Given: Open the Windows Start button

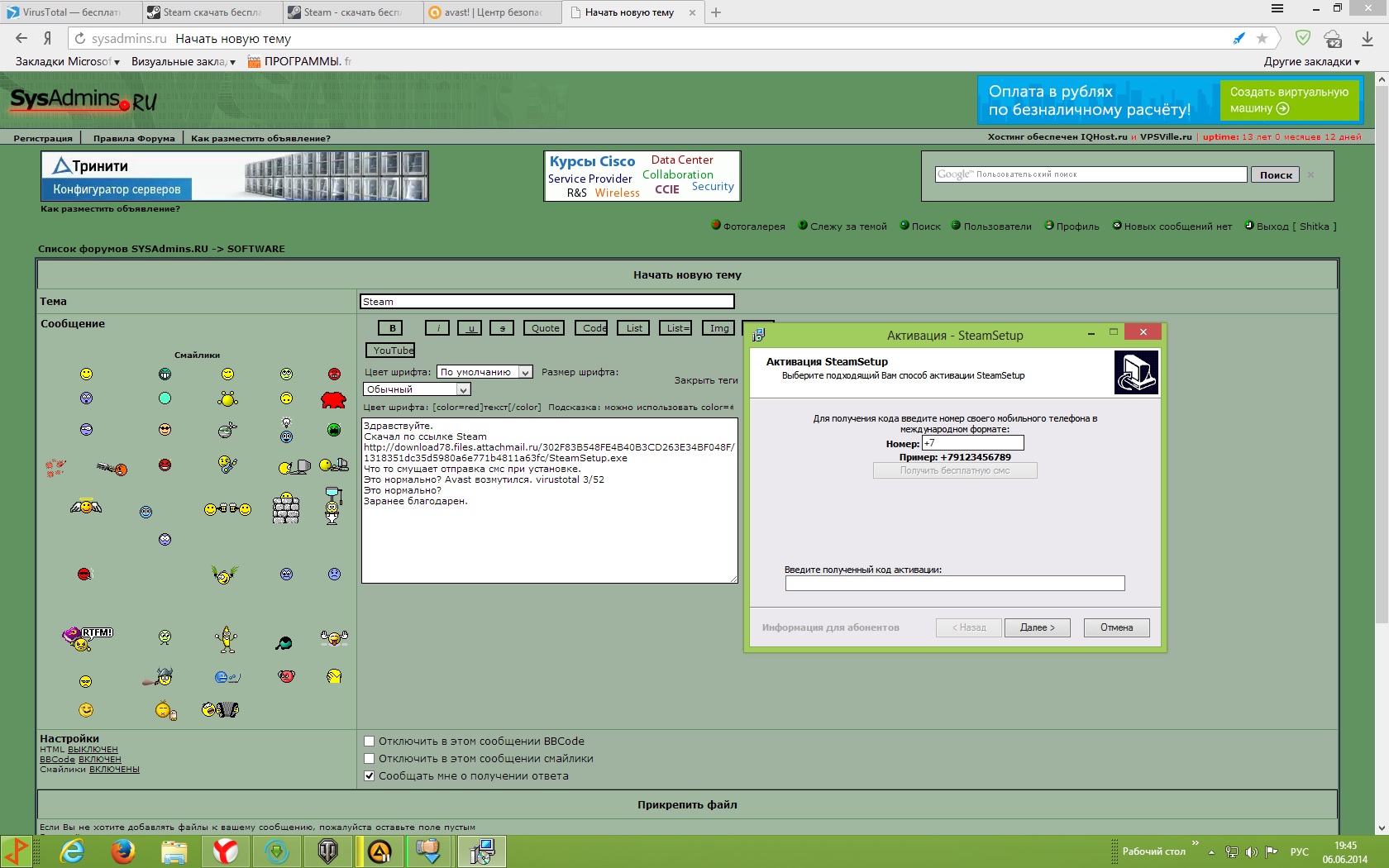Looking at the screenshot, I should [x=16, y=851].
